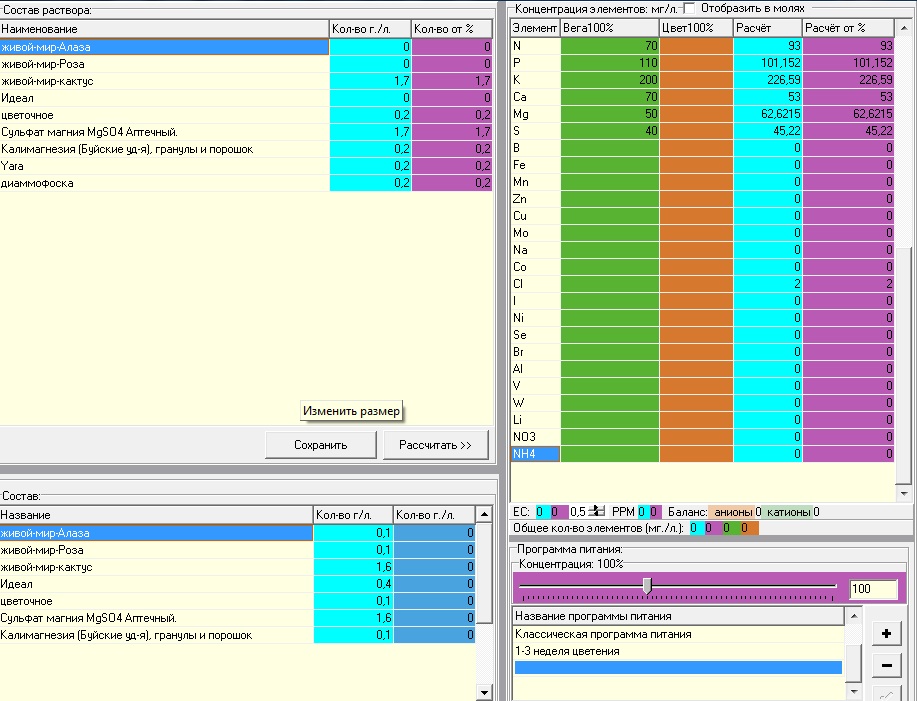Click the 'Цвет100%' column header
The width and height of the screenshot is (917, 701).
pyautogui.click(x=696, y=28)
